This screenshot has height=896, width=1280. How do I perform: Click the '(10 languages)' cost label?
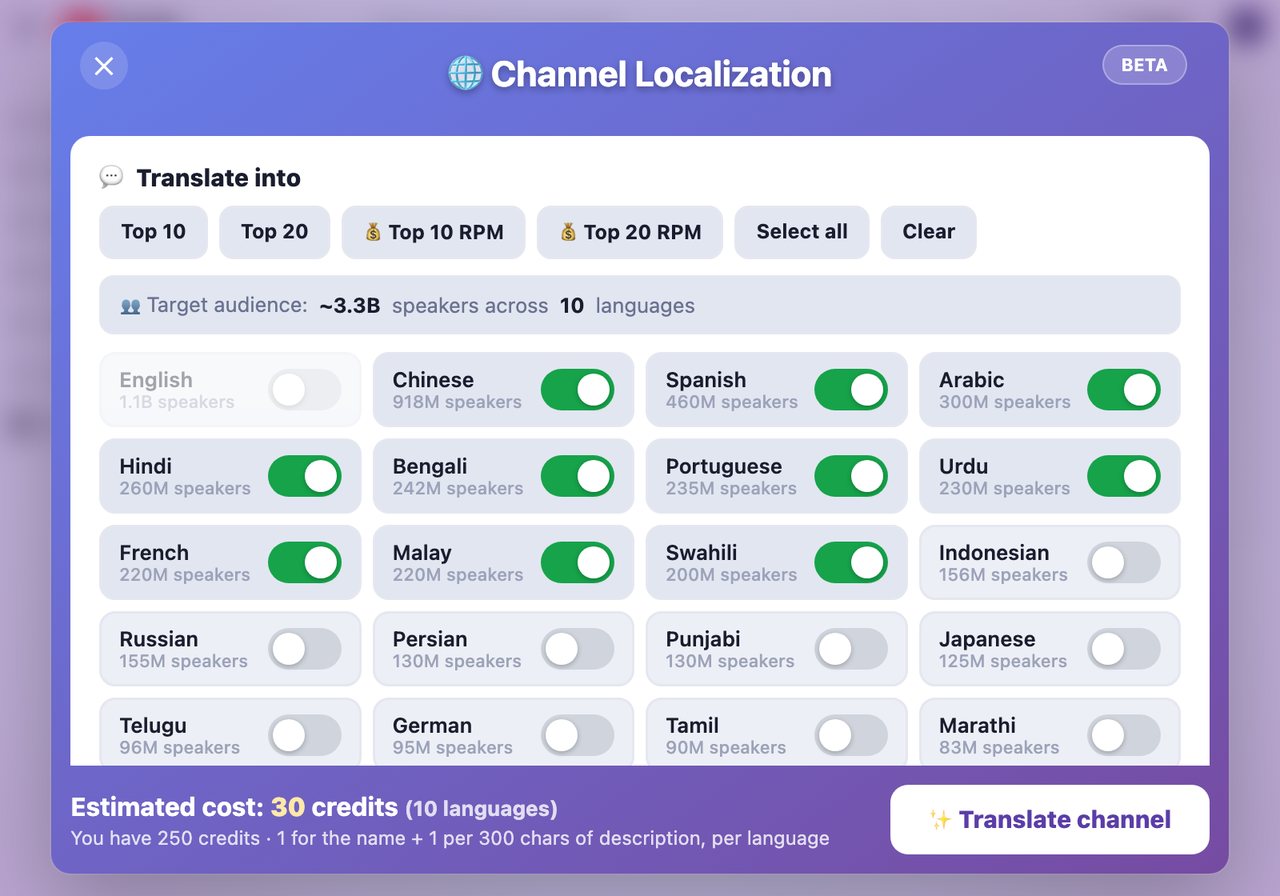pyautogui.click(x=482, y=809)
